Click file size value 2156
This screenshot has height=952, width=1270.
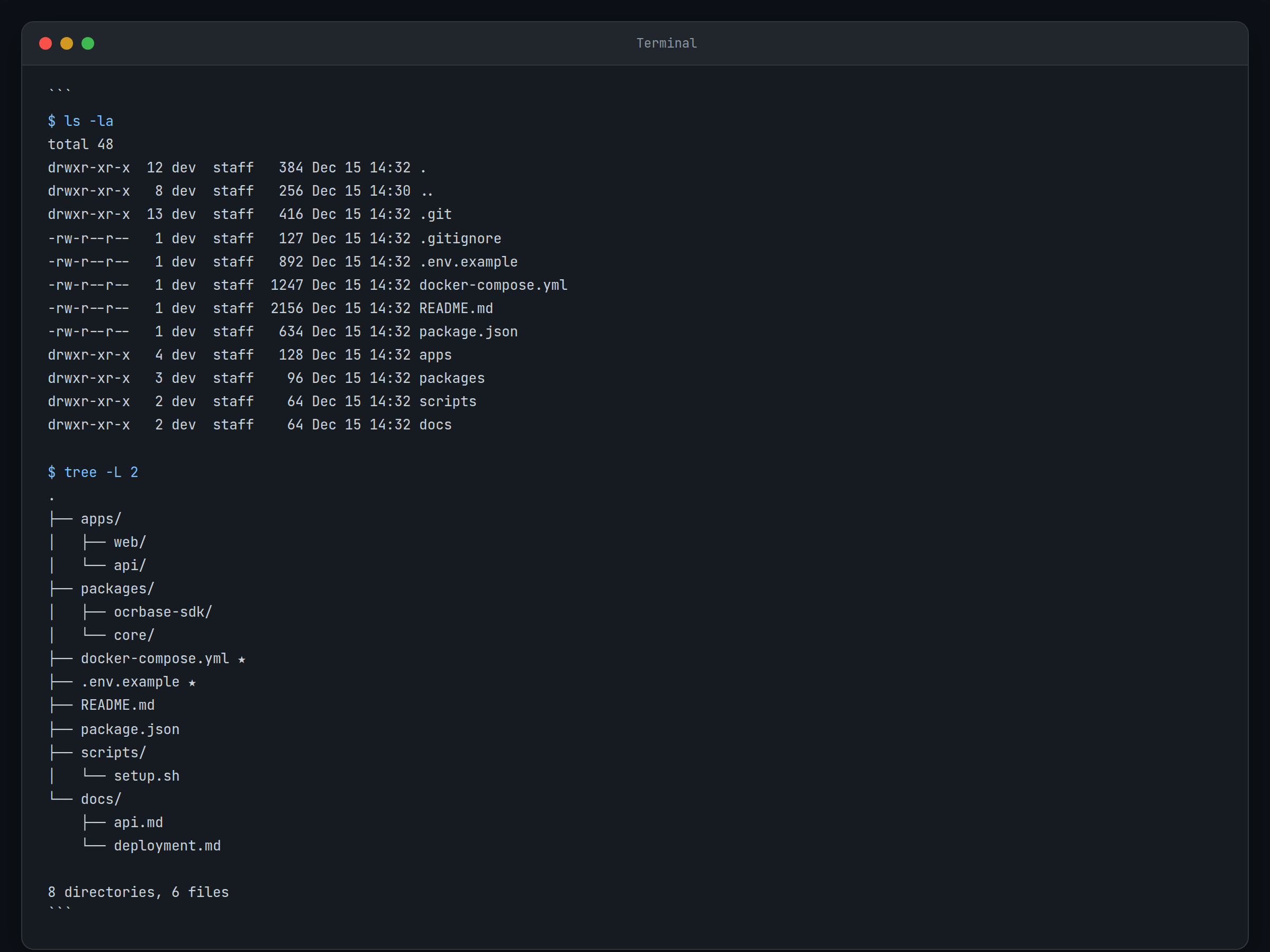coord(286,309)
